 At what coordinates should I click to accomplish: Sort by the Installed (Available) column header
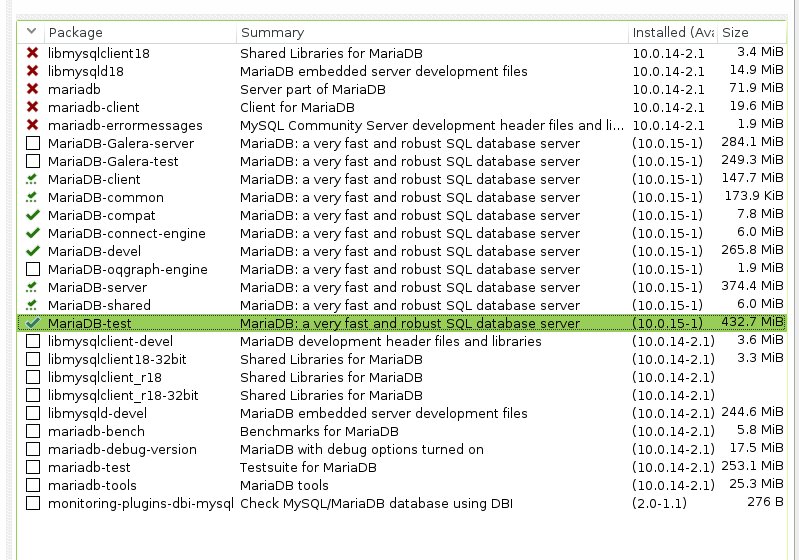point(673,32)
